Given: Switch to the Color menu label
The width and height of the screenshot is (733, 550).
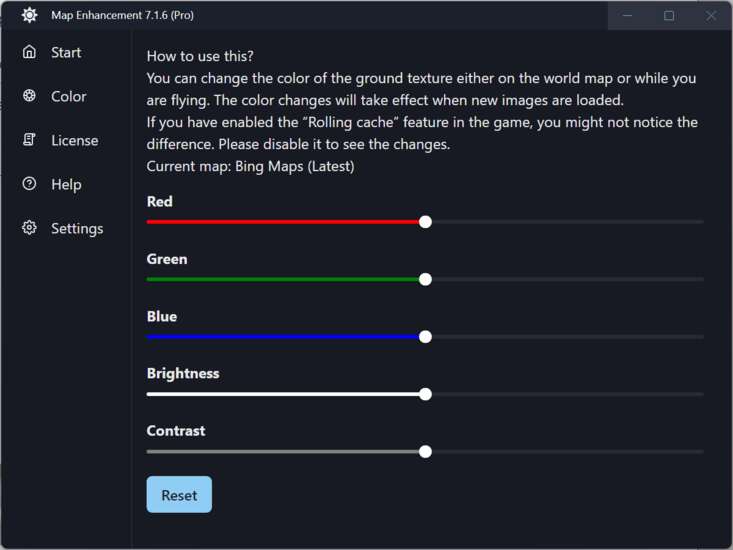Looking at the screenshot, I should coord(69,96).
